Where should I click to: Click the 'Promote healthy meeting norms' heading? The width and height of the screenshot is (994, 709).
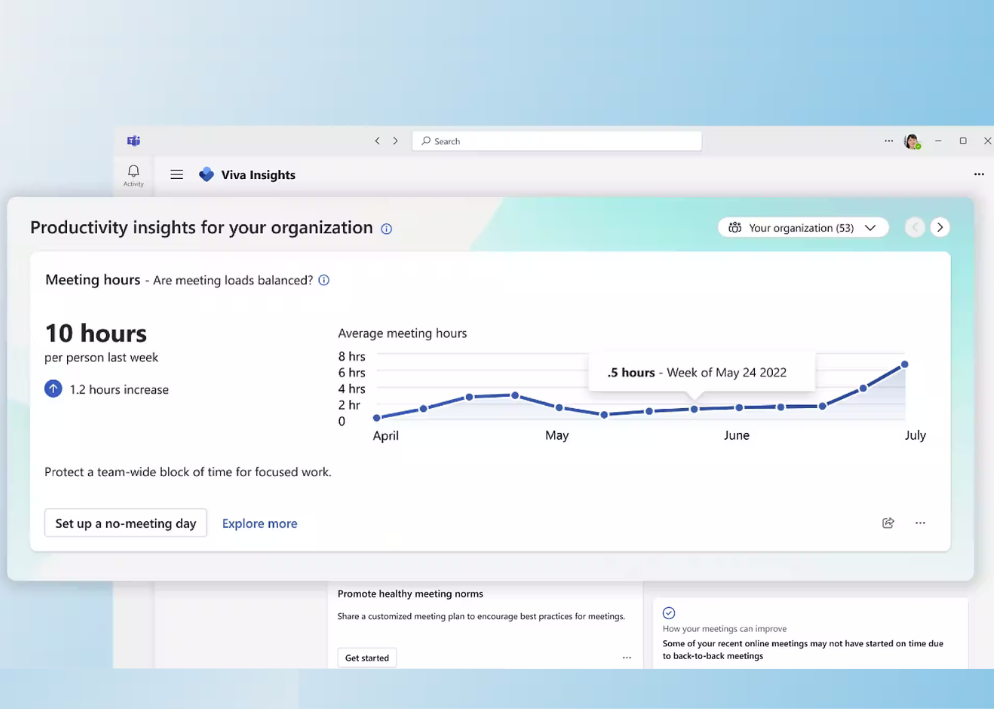click(410, 594)
